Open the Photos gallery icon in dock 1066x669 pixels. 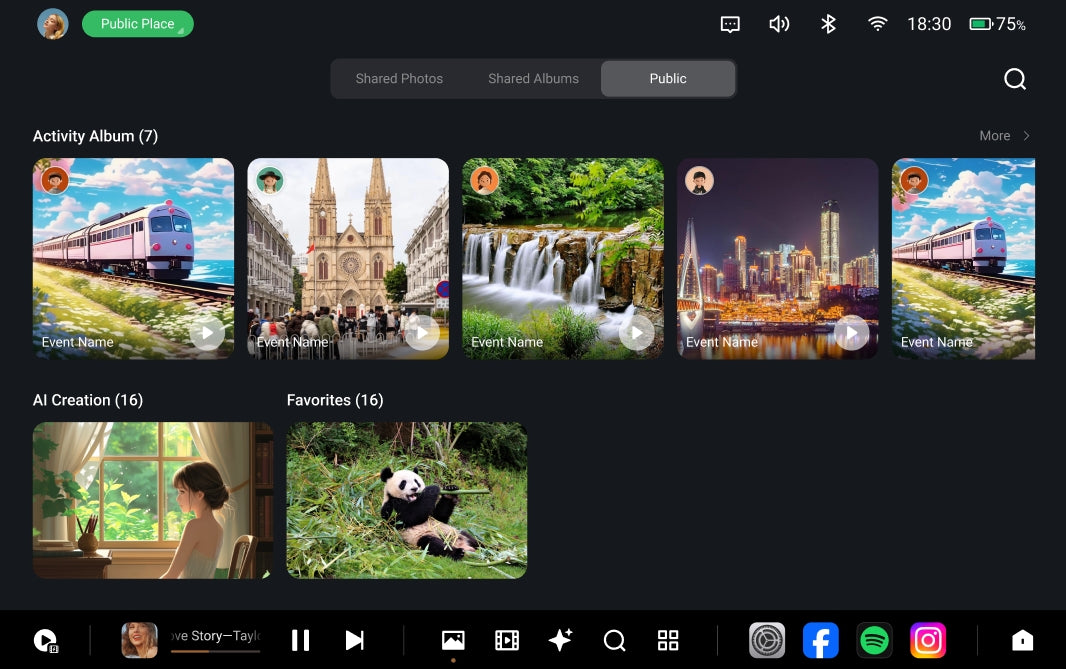[453, 640]
